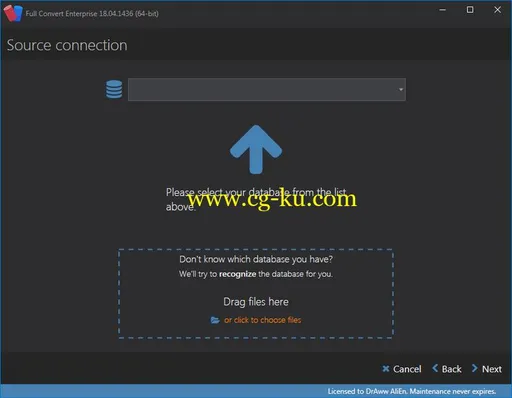
Task: Maximize the Full Convert window
Action: pyautogui.click(x=470, y=10)
